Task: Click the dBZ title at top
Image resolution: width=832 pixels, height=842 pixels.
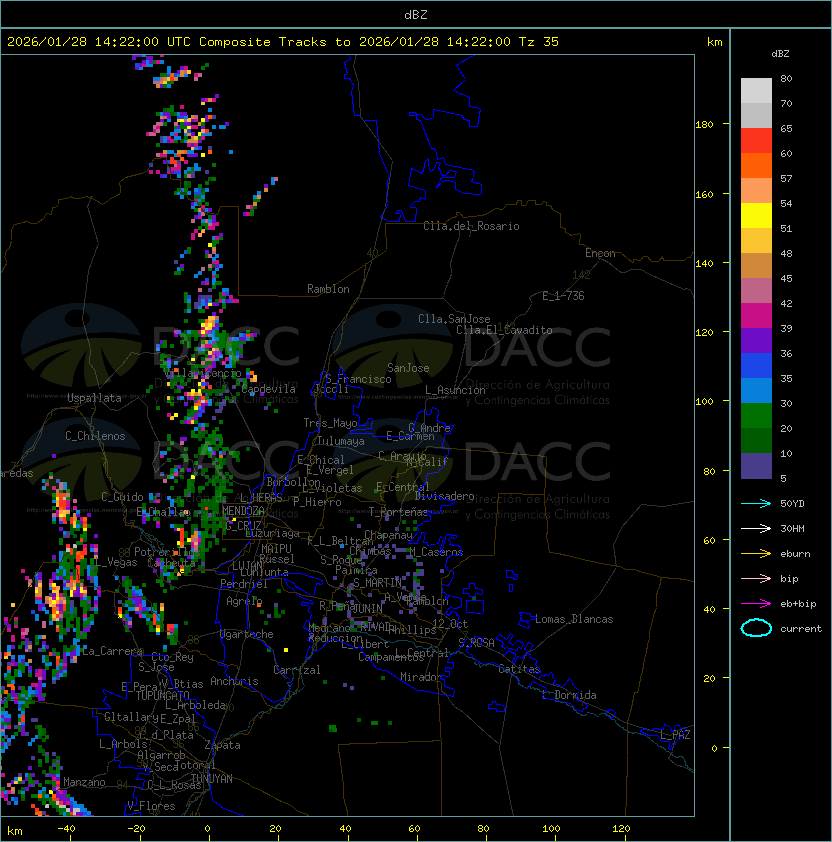Action: 416,14
